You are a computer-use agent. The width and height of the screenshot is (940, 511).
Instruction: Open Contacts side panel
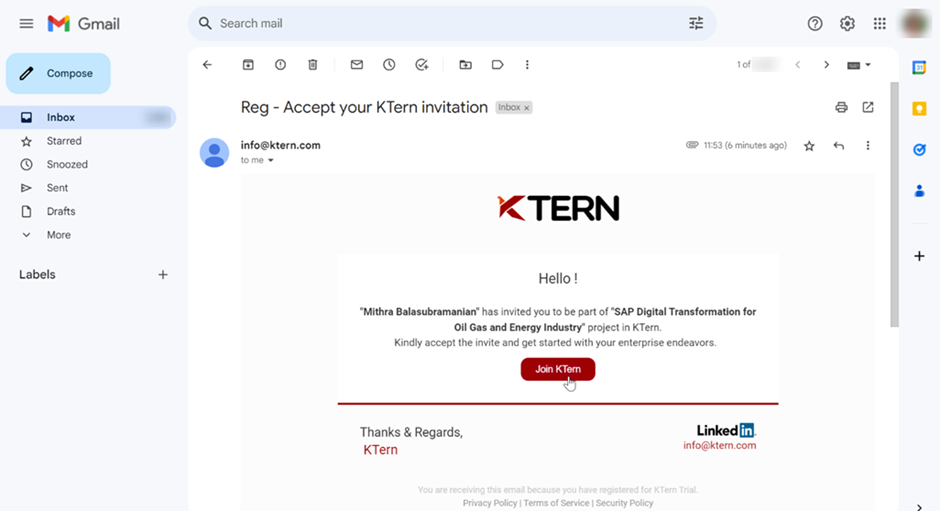click(919, 191)
